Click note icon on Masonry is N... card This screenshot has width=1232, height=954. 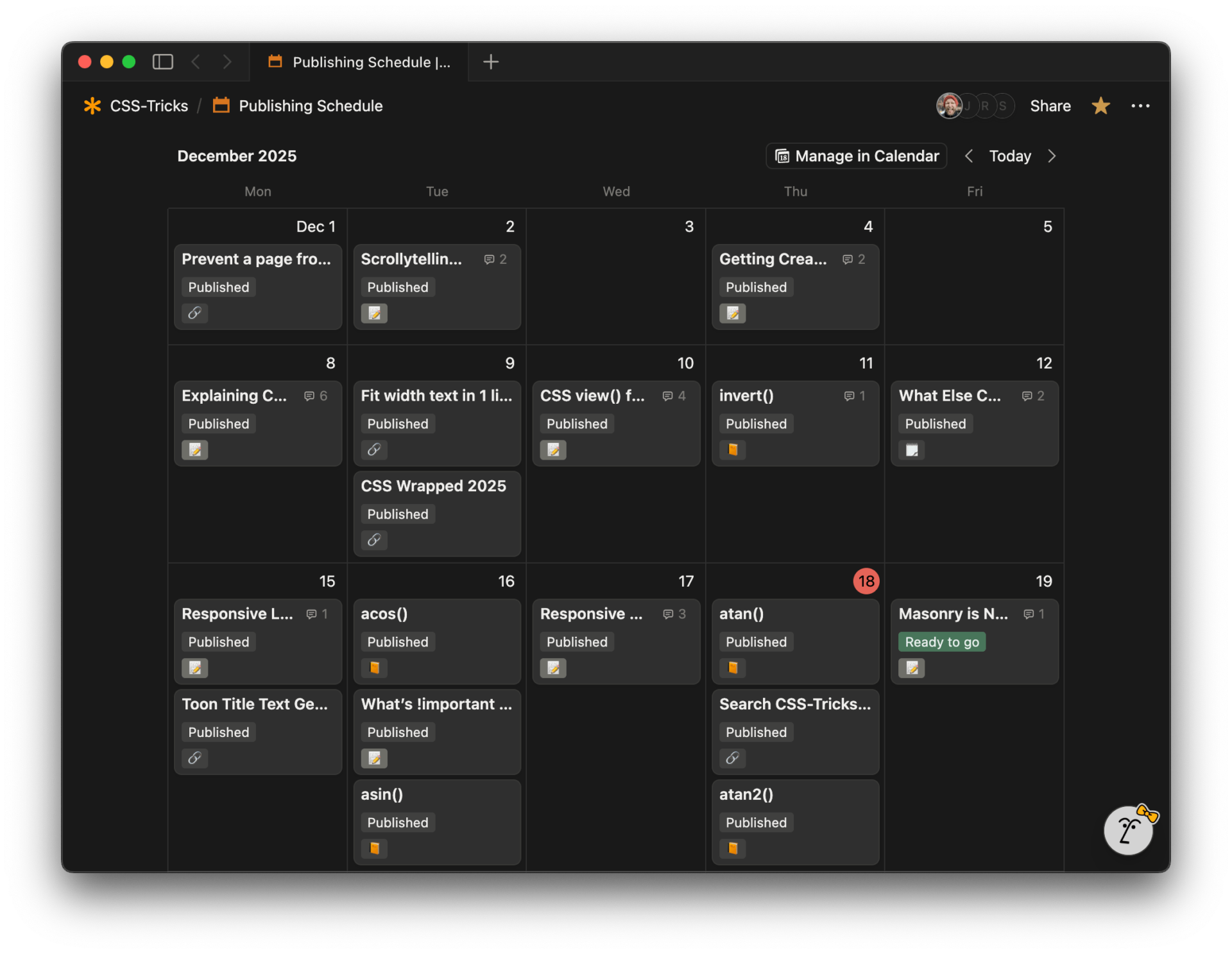(x=911, y=668)
